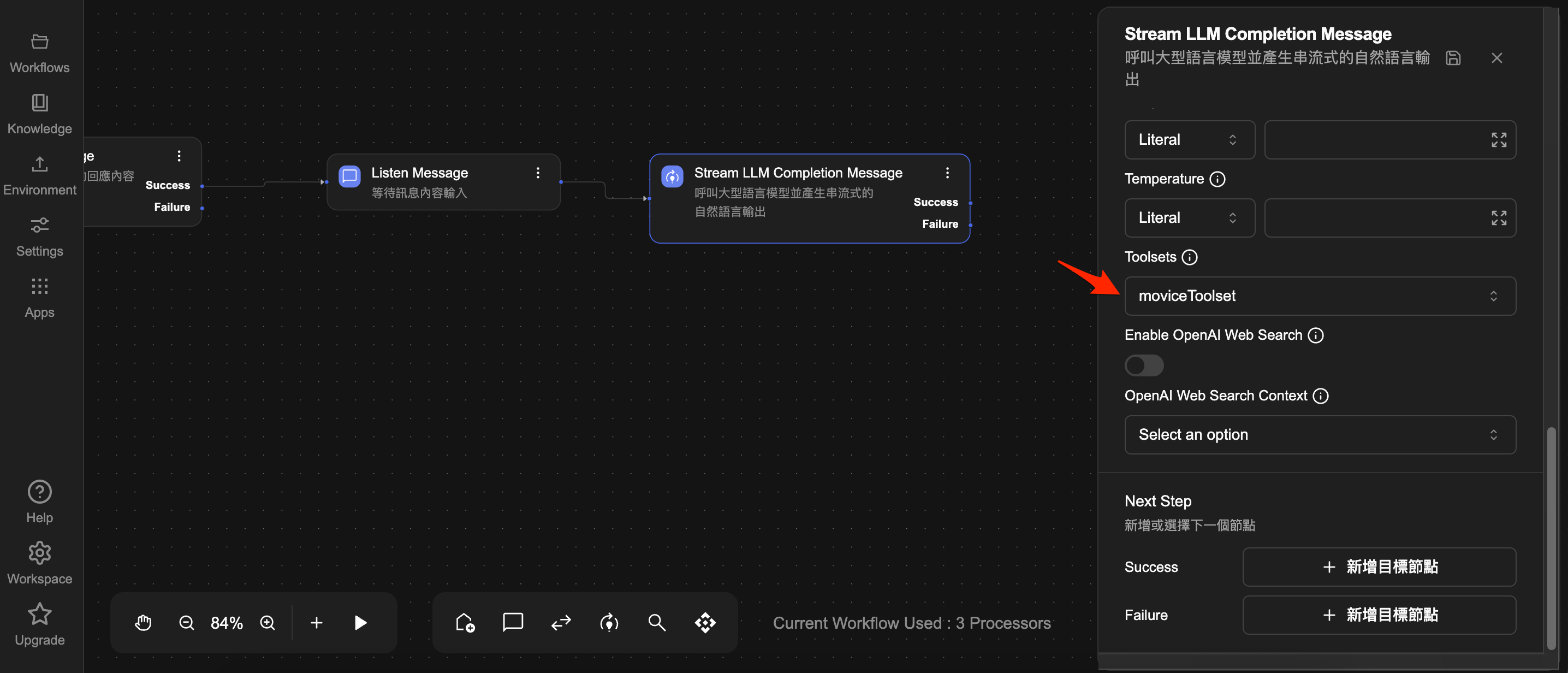
Task: Click the message chat bubble toolbar icon
Action: [513, 622]
